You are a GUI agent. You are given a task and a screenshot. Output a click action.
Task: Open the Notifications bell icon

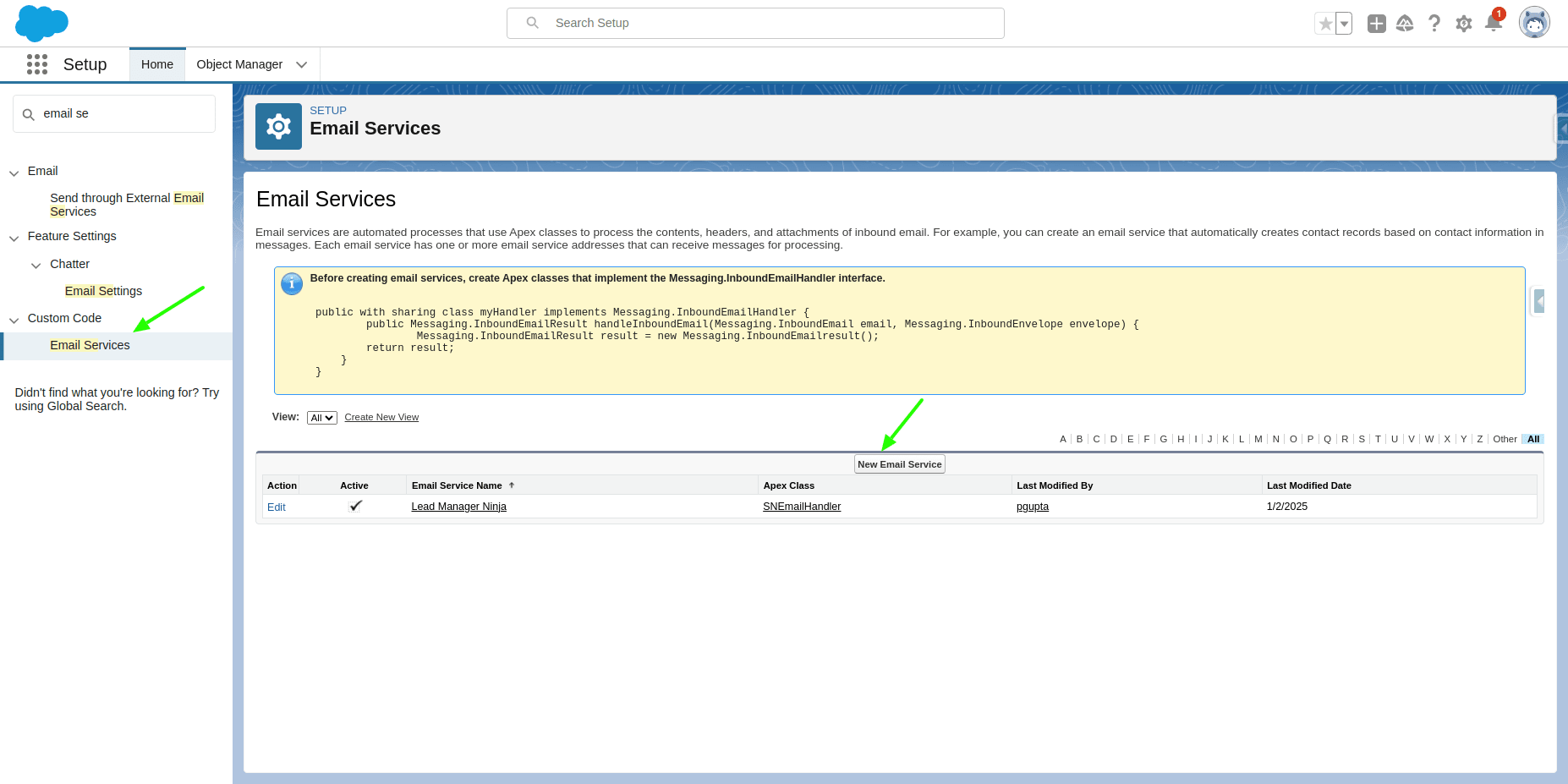[1494, 22]
